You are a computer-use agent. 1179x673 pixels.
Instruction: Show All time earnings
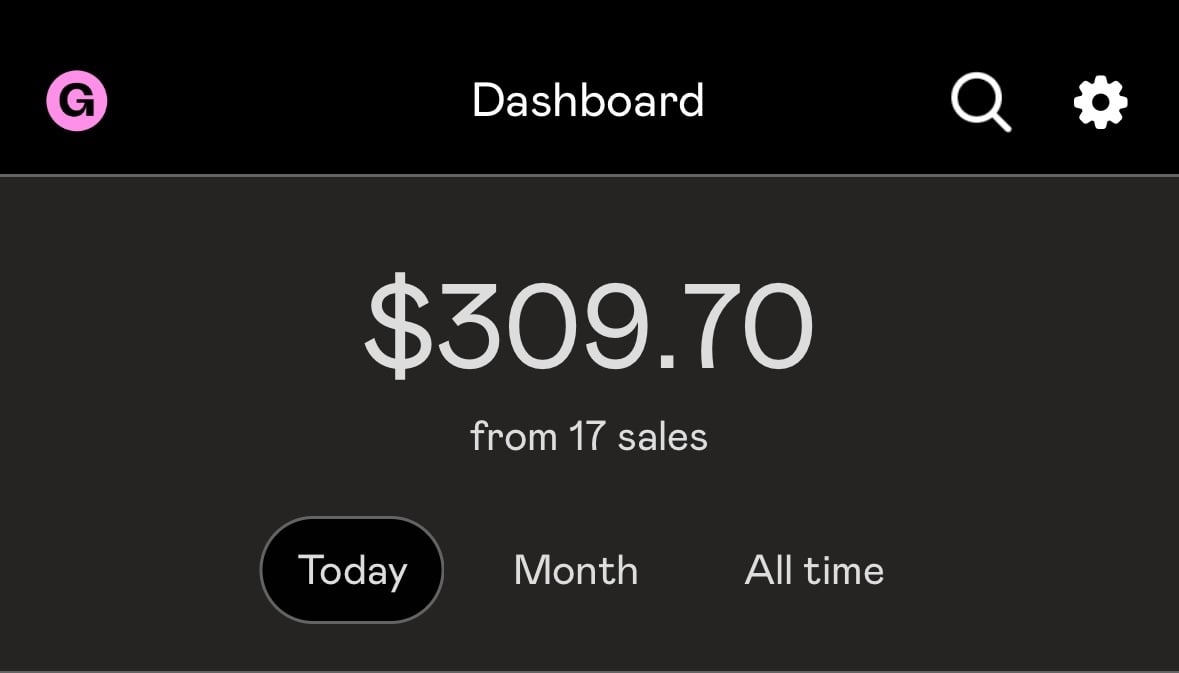pos(814,570)
